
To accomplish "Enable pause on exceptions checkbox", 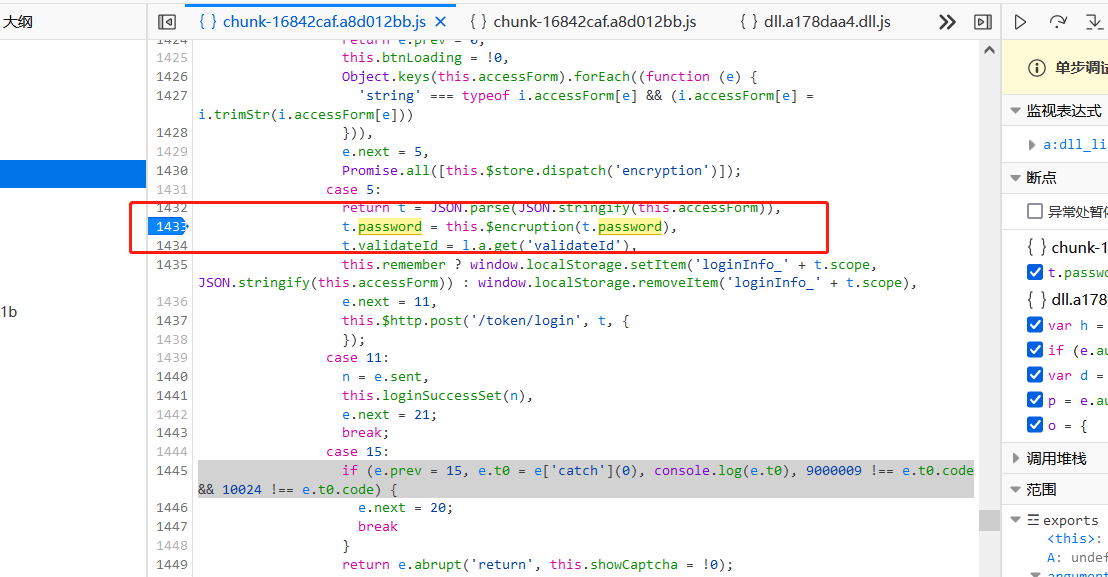I will coord(1035,211).
